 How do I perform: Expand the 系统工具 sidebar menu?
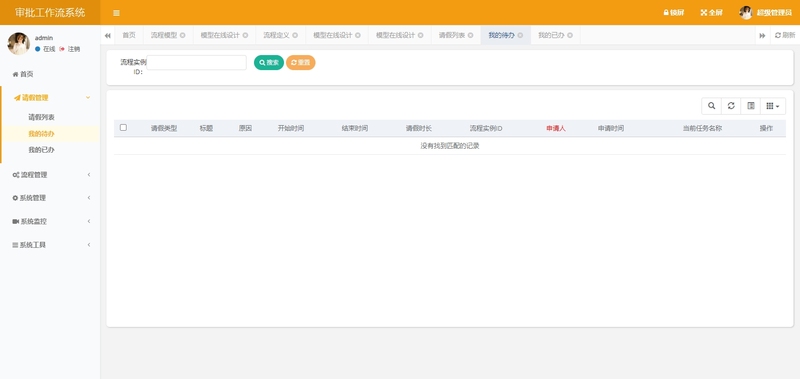pyautogui.click(x=50, y=245)
